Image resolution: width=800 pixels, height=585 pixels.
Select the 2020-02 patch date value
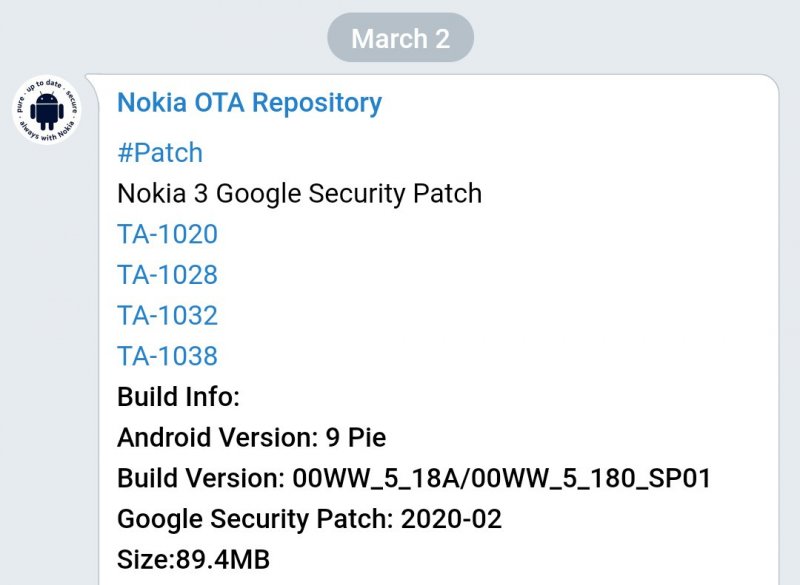(451, 519)
